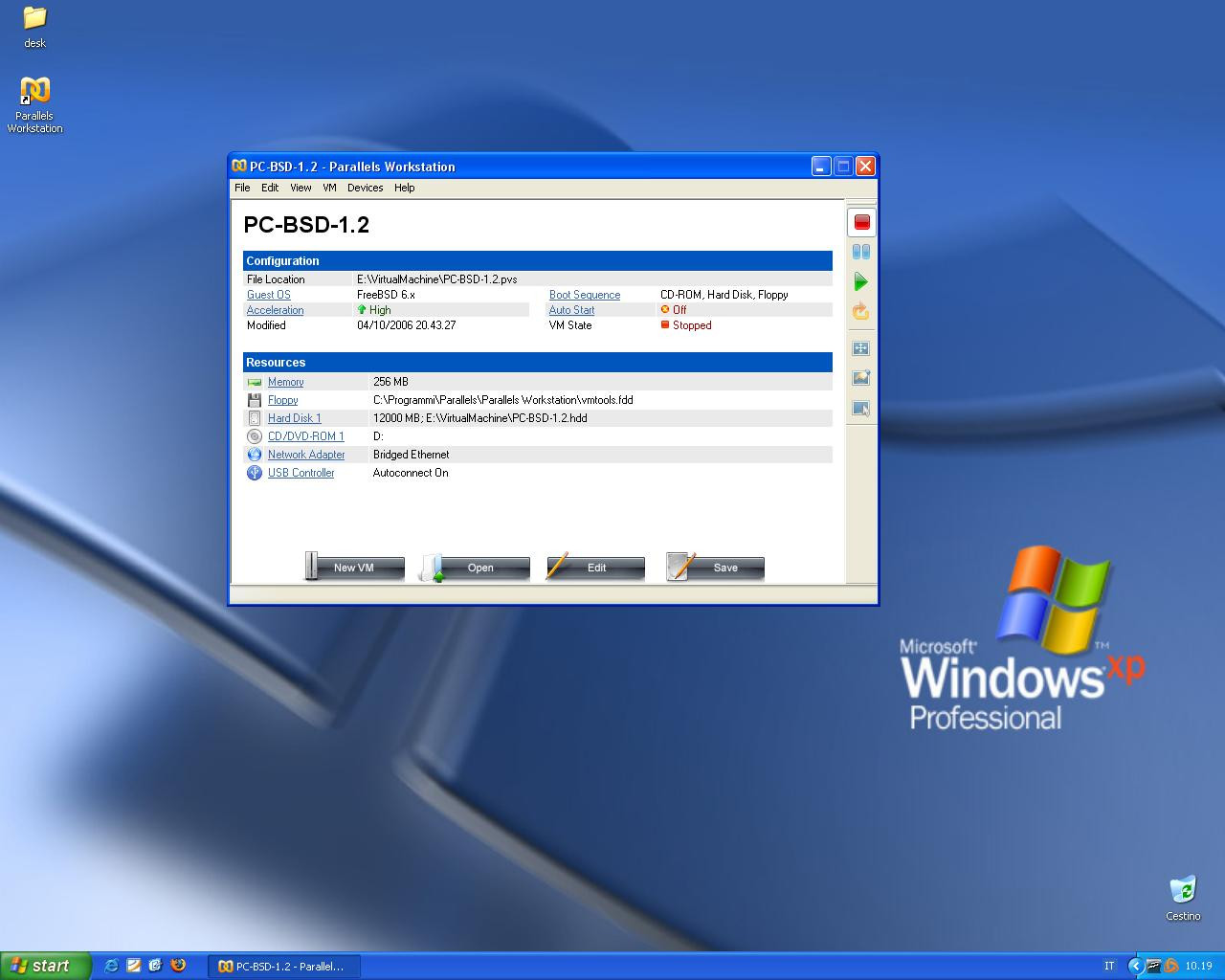Click the mouse capture toolbar icon
Viewport: 1225px width, 980px height.
click(x=861, y=409)
